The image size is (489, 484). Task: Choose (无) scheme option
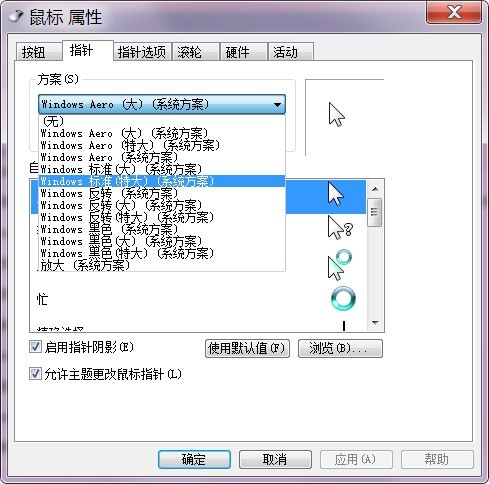162,121
